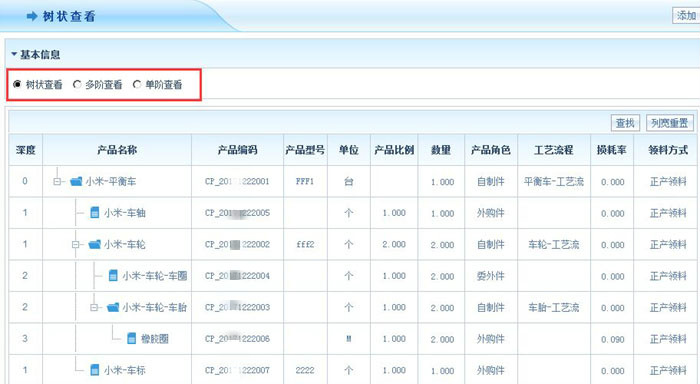
Task: Click the 添加 button
Action: [686, 16]
